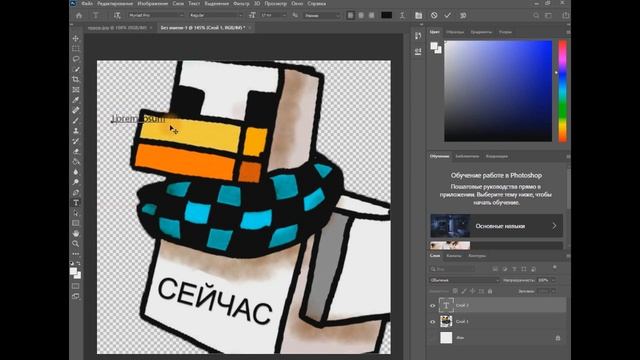640x360 pixels.
Task: Hide the text layer Слой 2
Action: tap(433, 305)
